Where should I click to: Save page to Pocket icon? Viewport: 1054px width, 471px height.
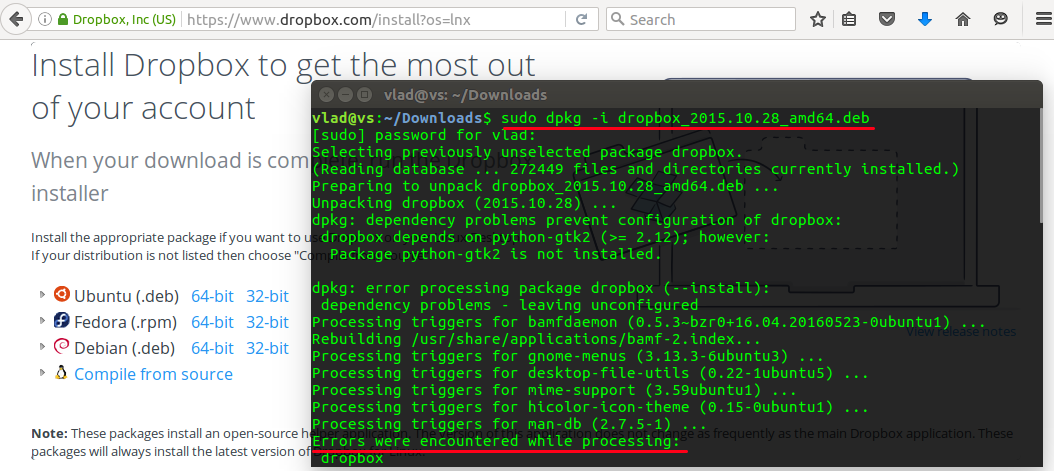887,19
